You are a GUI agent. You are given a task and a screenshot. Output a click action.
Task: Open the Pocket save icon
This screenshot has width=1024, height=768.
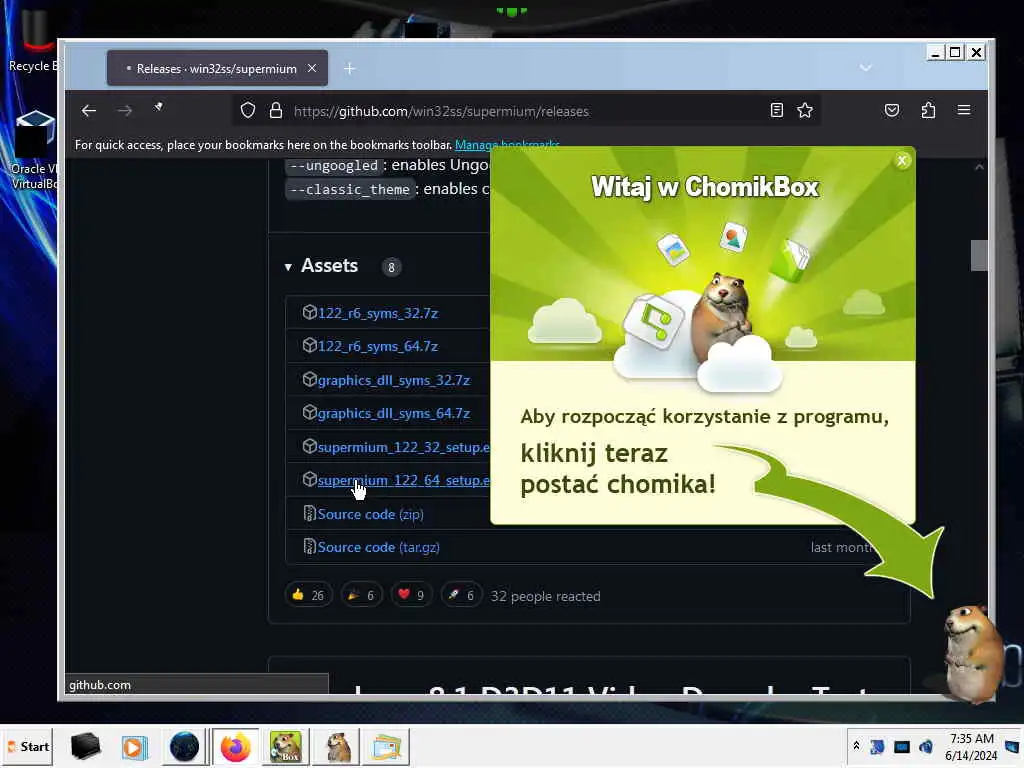coord(891,110)
